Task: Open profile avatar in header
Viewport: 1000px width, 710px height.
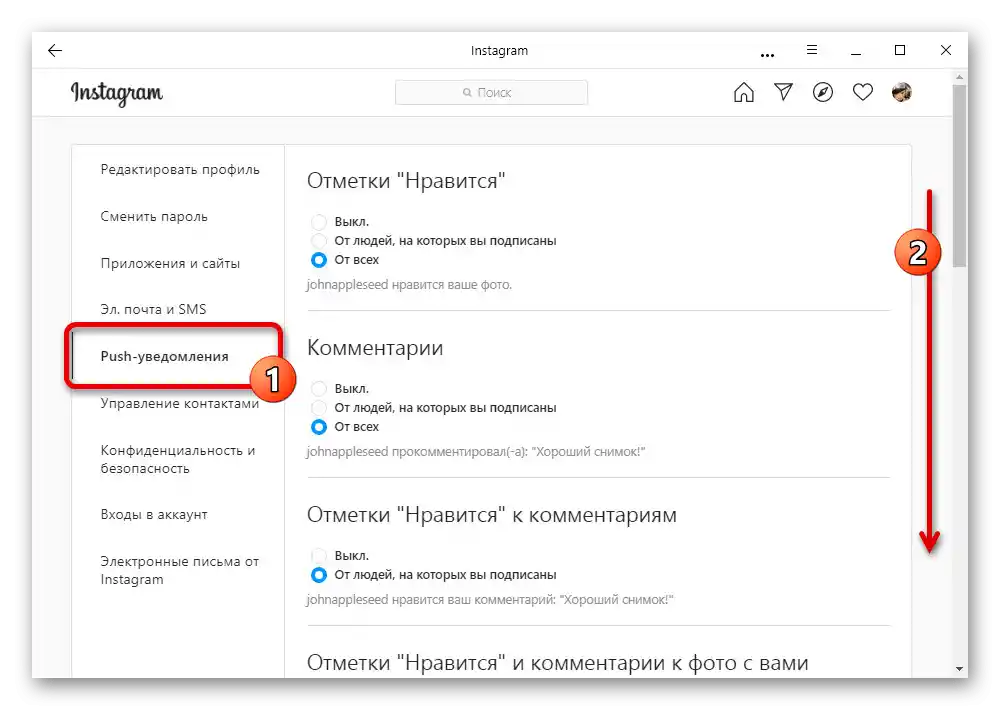Action: (901, 93)
